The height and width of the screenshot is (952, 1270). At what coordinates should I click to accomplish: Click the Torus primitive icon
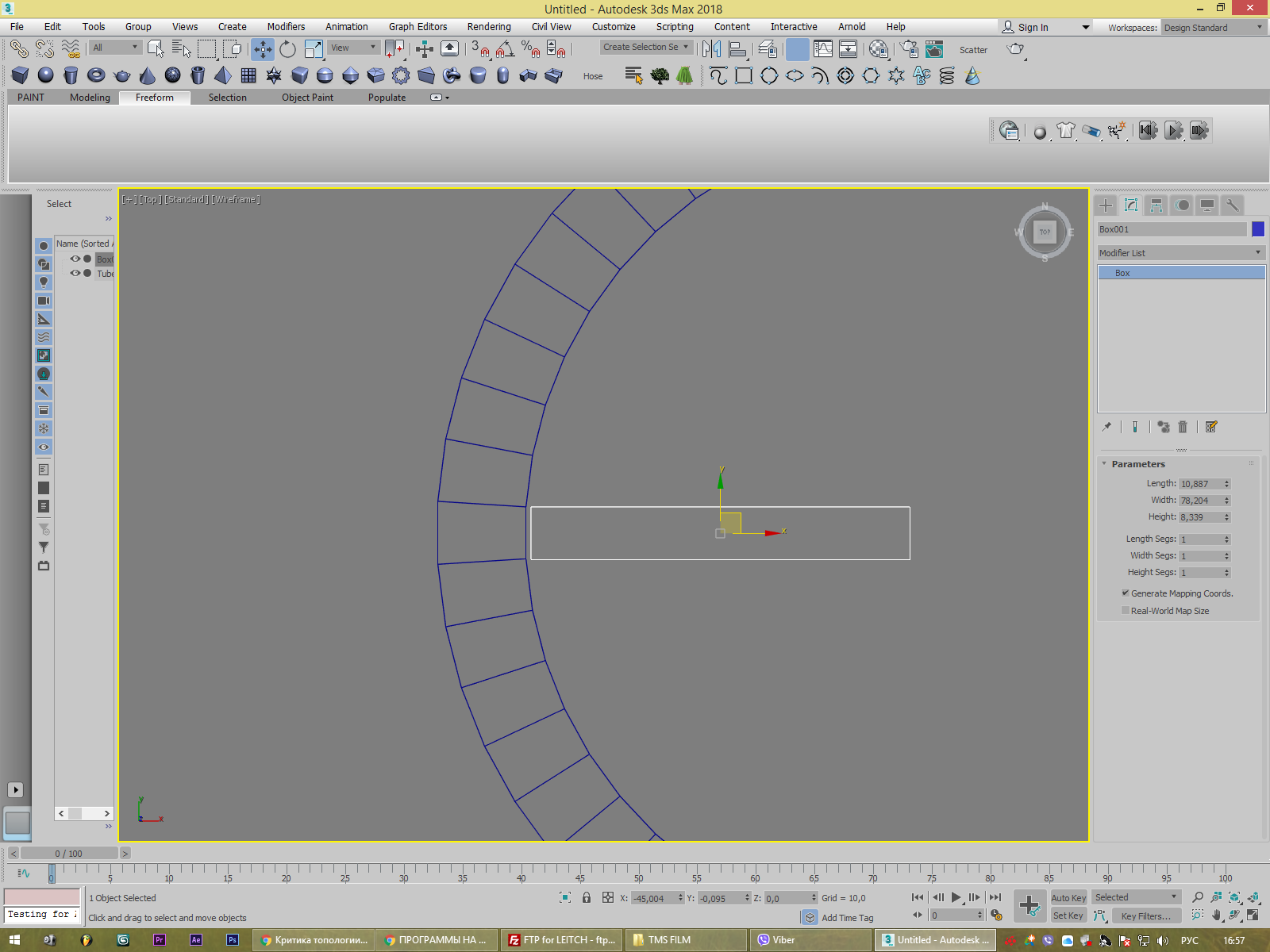point(96,75)
